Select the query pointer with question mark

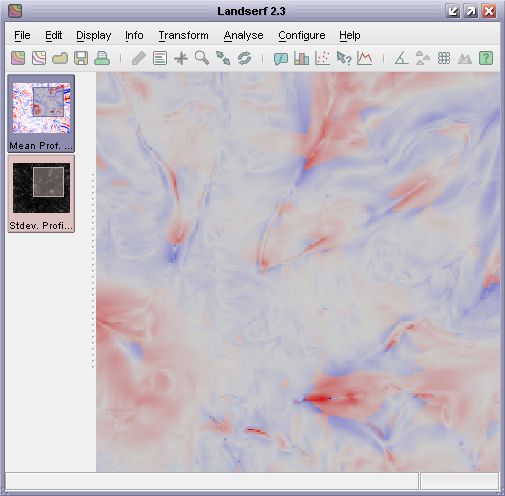point(344,58)
